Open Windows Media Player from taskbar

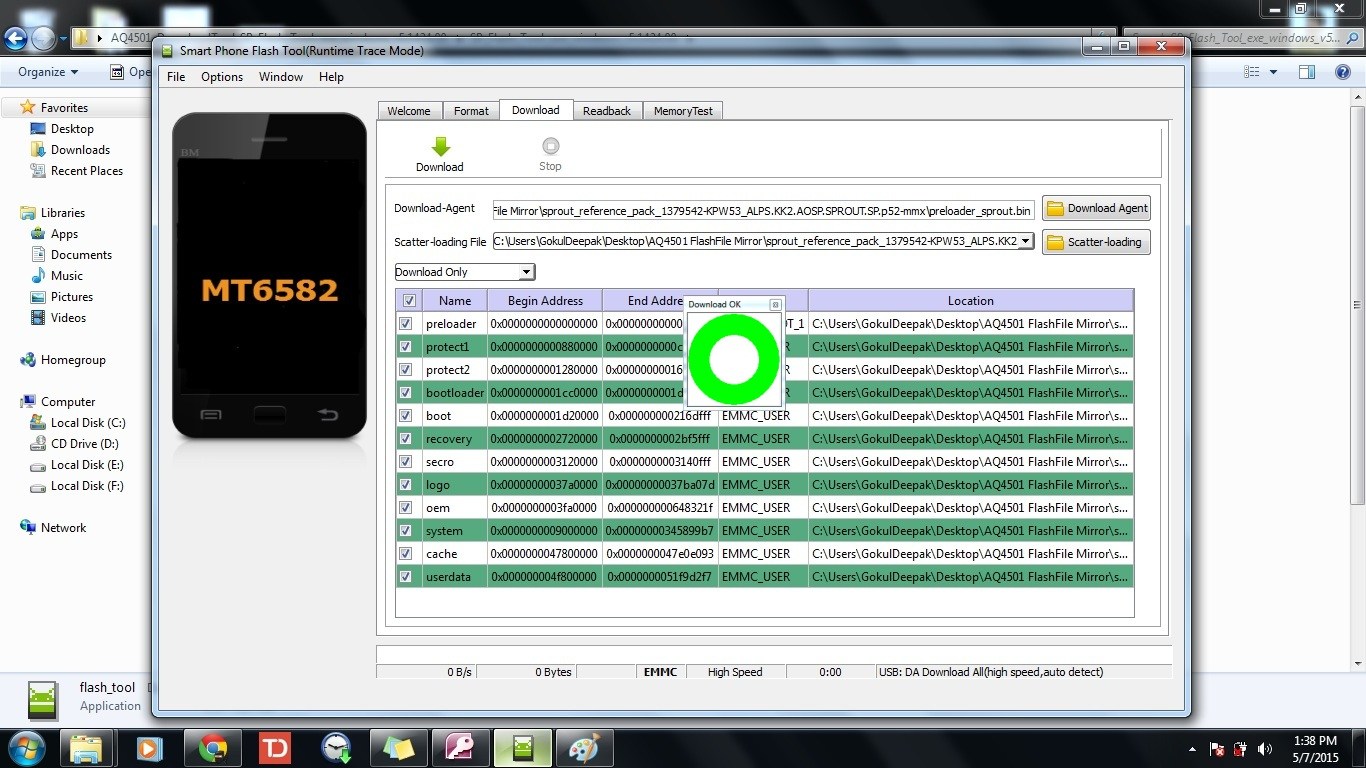(149, 748)
